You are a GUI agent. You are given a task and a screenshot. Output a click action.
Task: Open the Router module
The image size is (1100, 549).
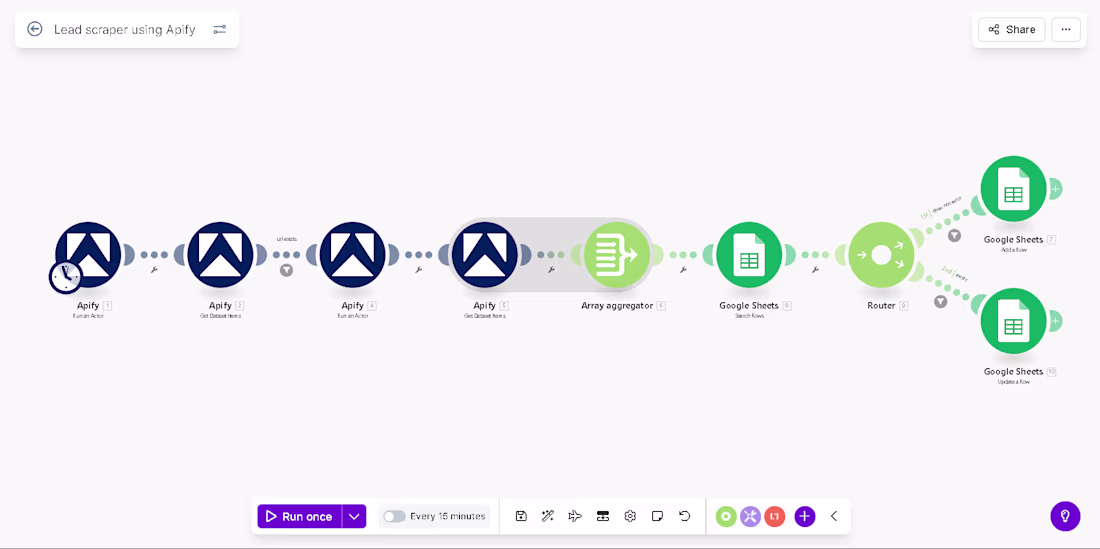click(881, 255)
